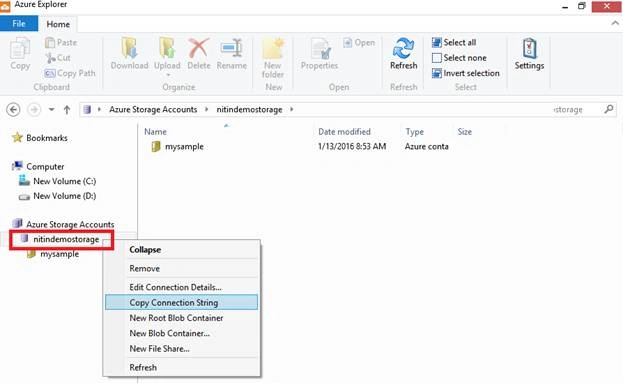Expand chevron after Azure Storage Accounts breadcrumb
This screenshot has width=623, height=383.
click(207, 109)
